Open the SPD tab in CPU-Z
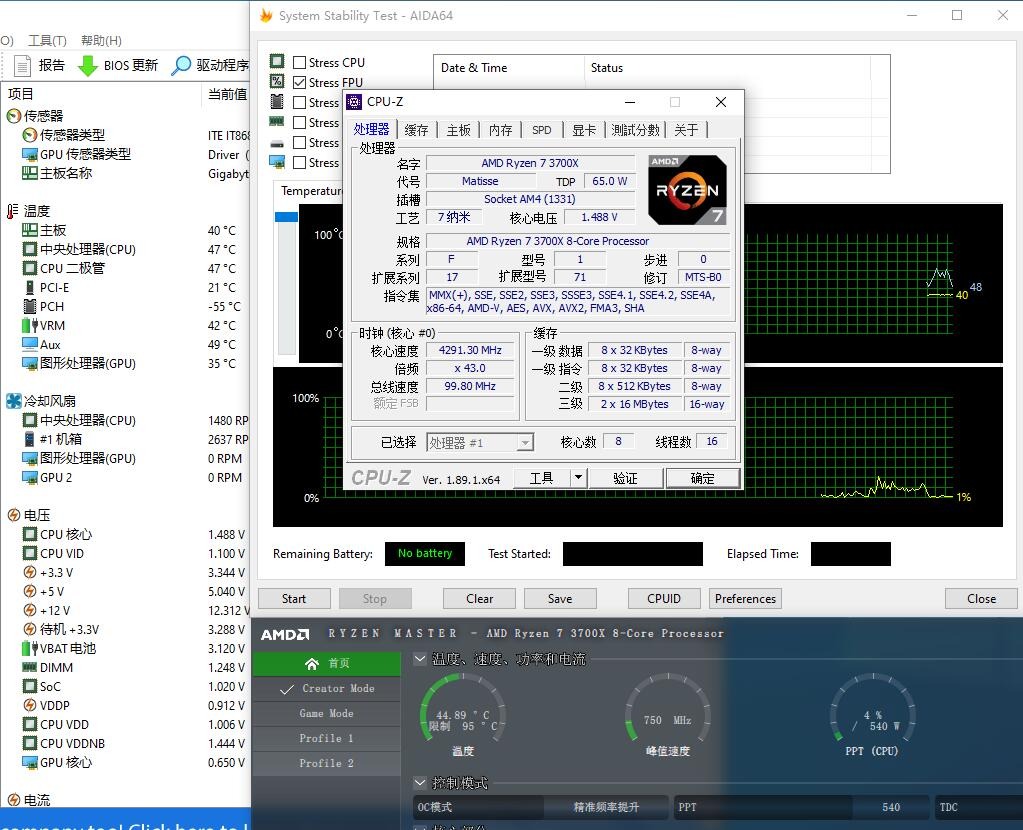This screenshot has width=1023, height=830. click(x=542, y=130)
